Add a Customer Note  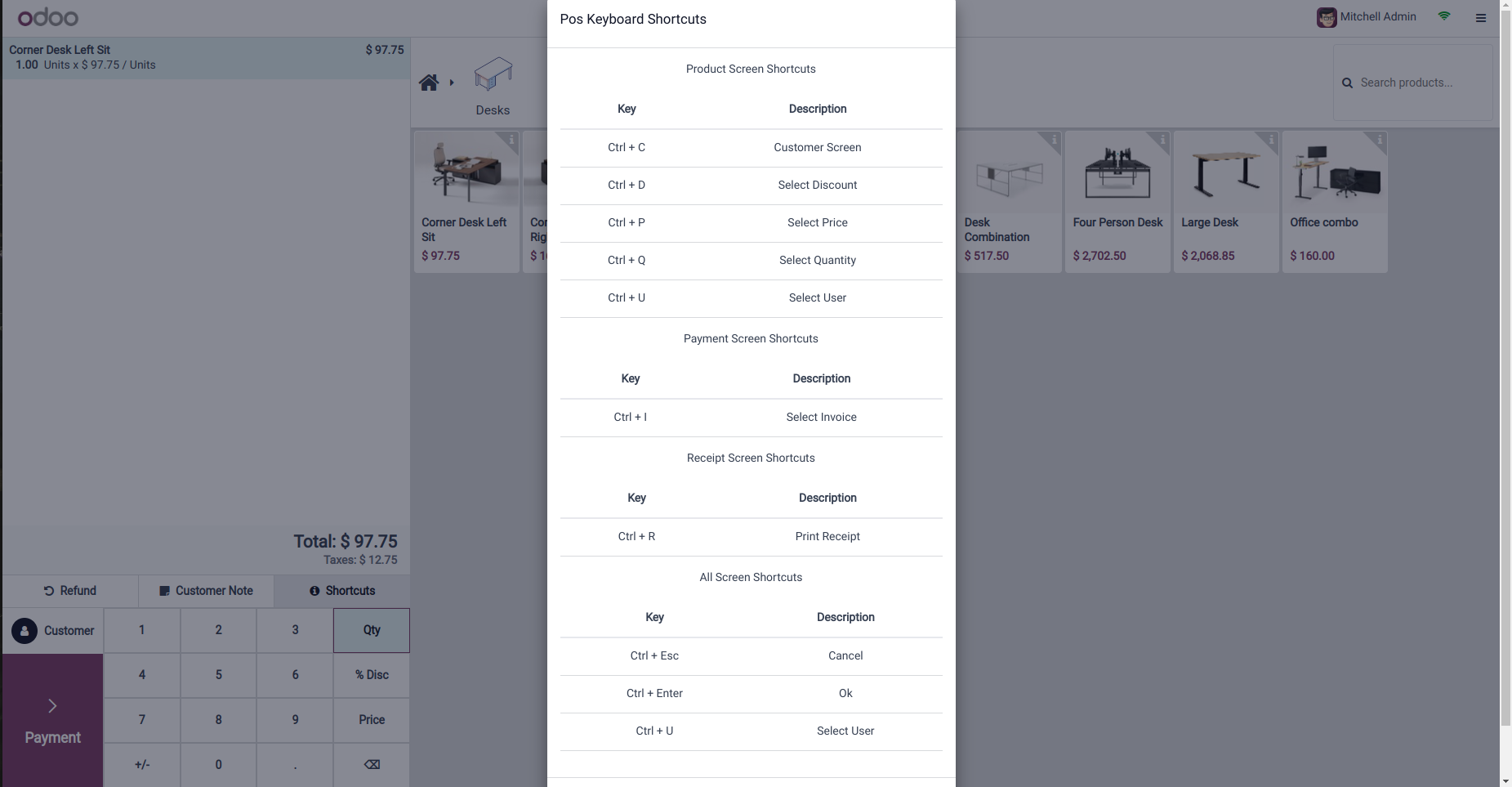click(206, 591)
